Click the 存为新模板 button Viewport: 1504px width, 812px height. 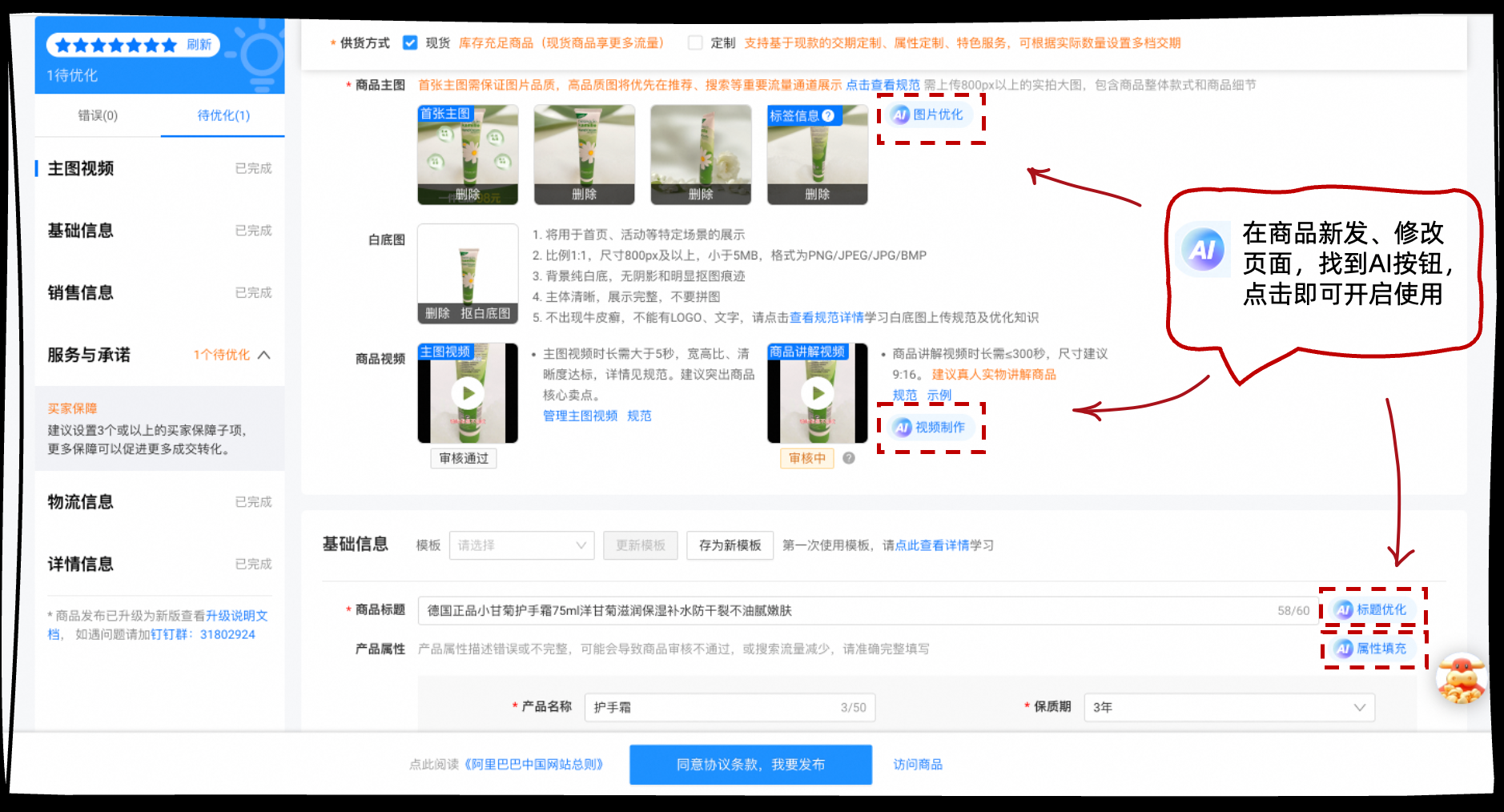point(730,545)
